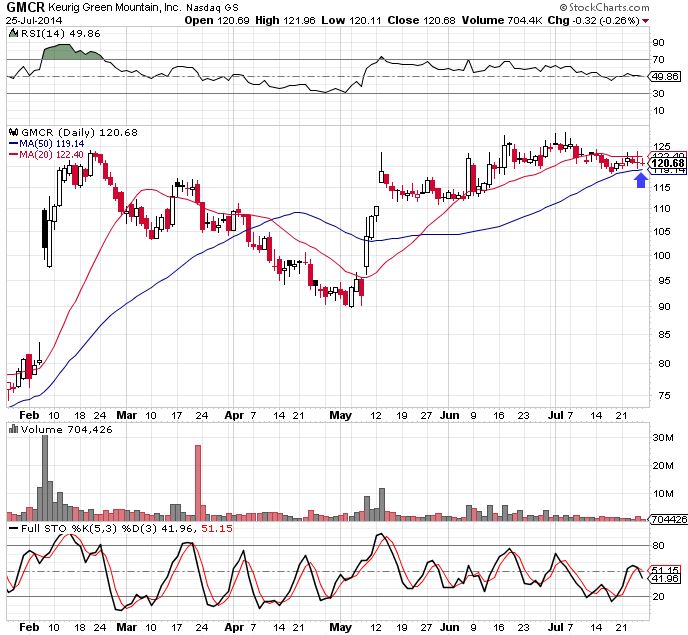
Task: Click the 41.96 stochastic tag on right axis
Action: (665, 579)
